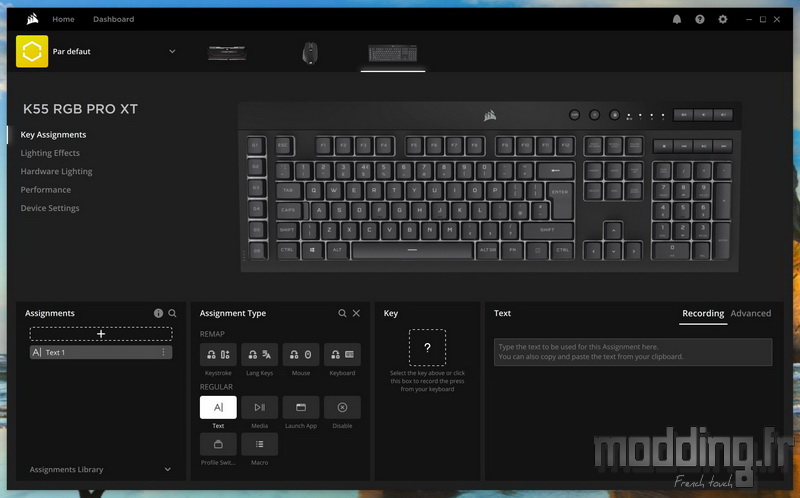Select the up arrow key on keyboard
The image size is (800, 498).
pos(613,231)
